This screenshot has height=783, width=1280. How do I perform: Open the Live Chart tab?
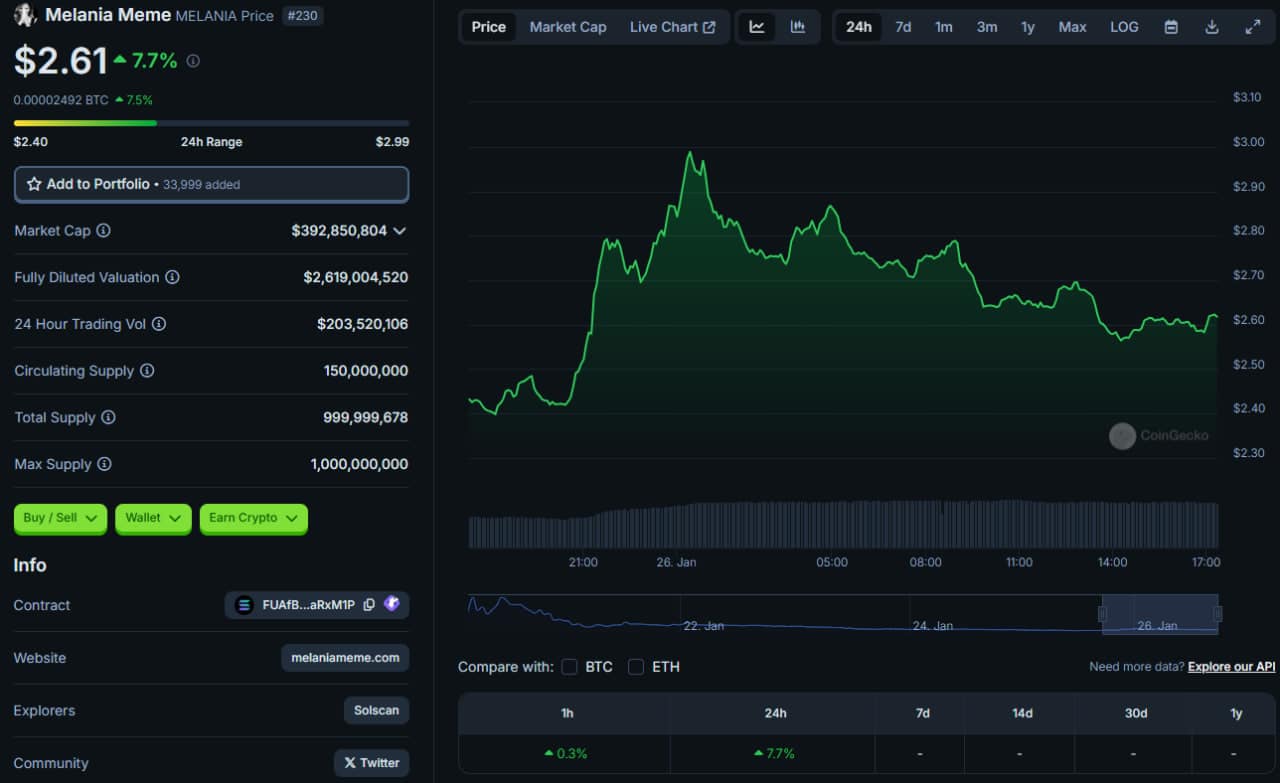click(673, 27)
